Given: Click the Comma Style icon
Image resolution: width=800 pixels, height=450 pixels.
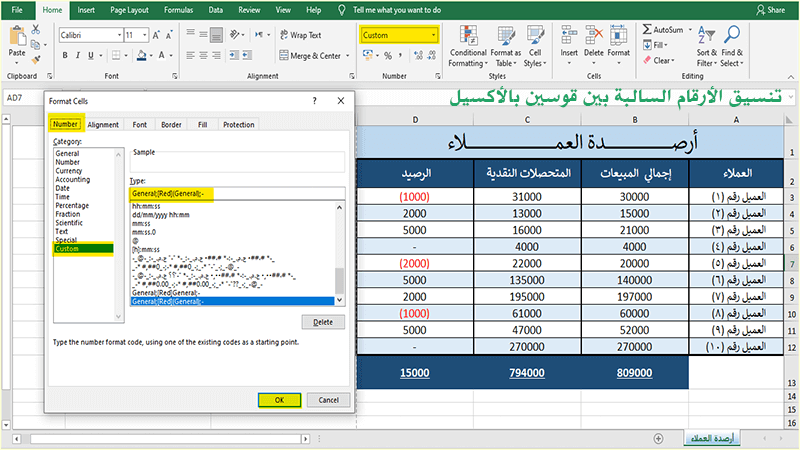Looking at the screenshot, I should pos(401,55).
